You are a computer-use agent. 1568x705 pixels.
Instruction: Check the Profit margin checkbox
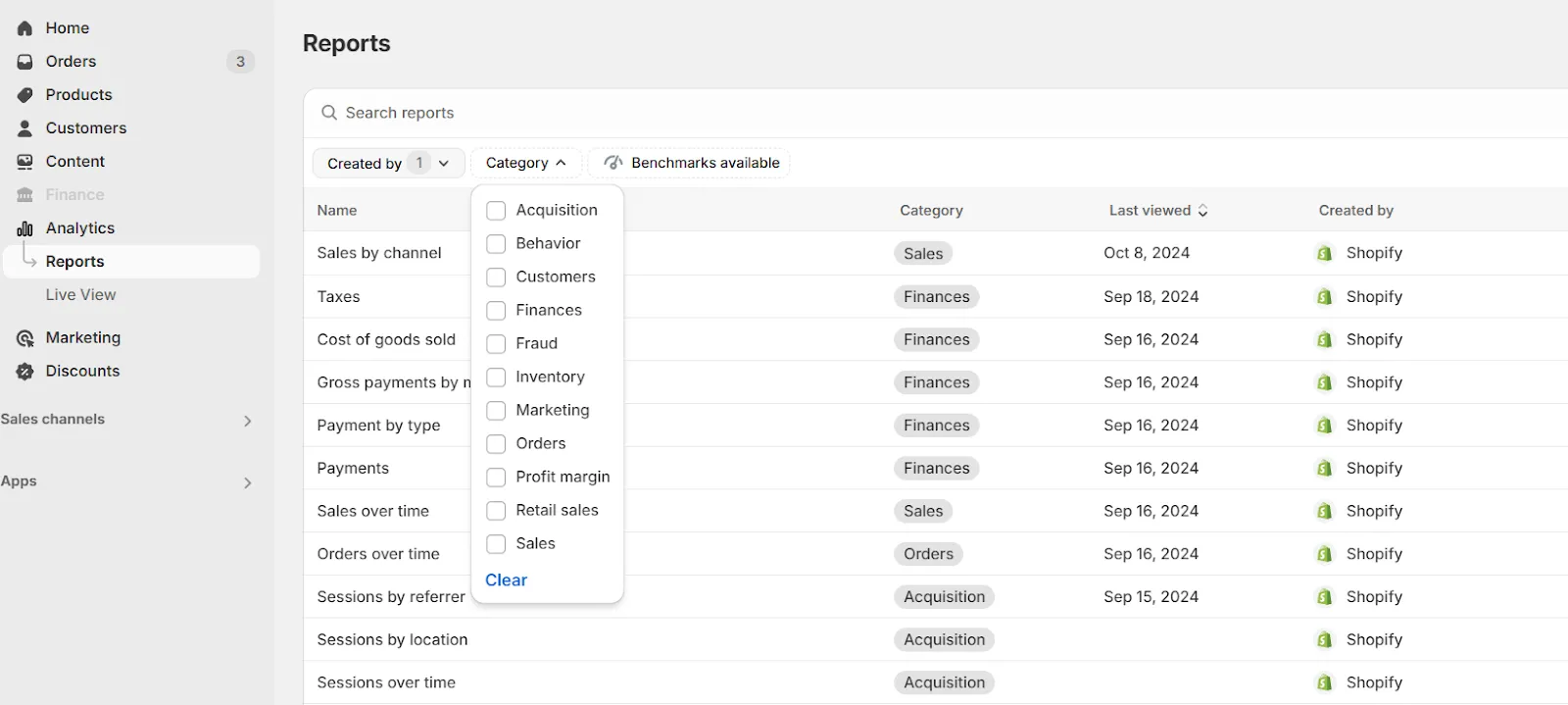(x=496, y=478)
